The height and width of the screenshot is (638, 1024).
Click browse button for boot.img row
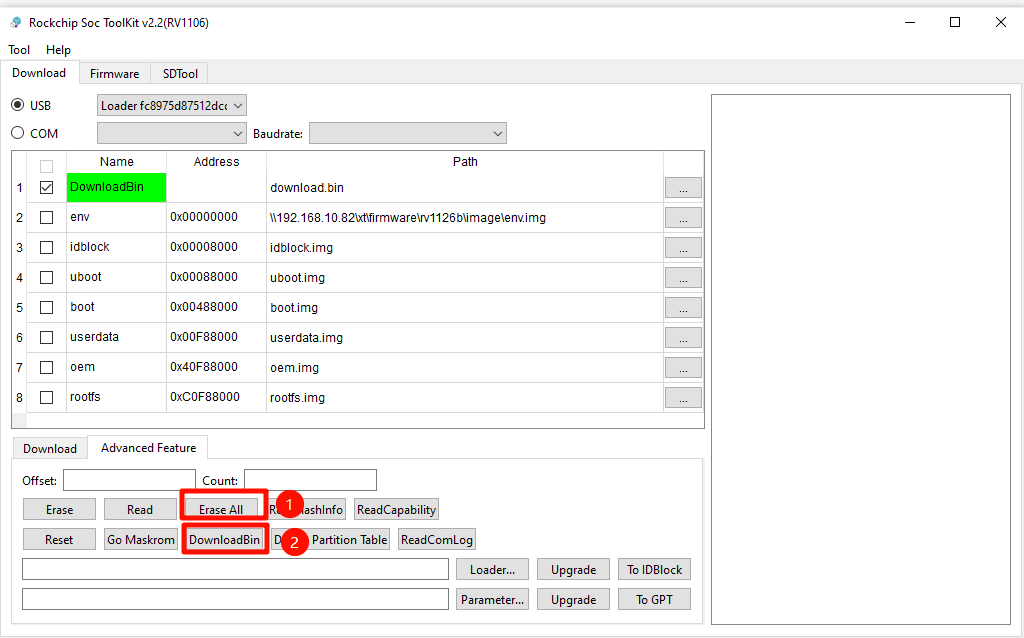click(x=682, y=308)
